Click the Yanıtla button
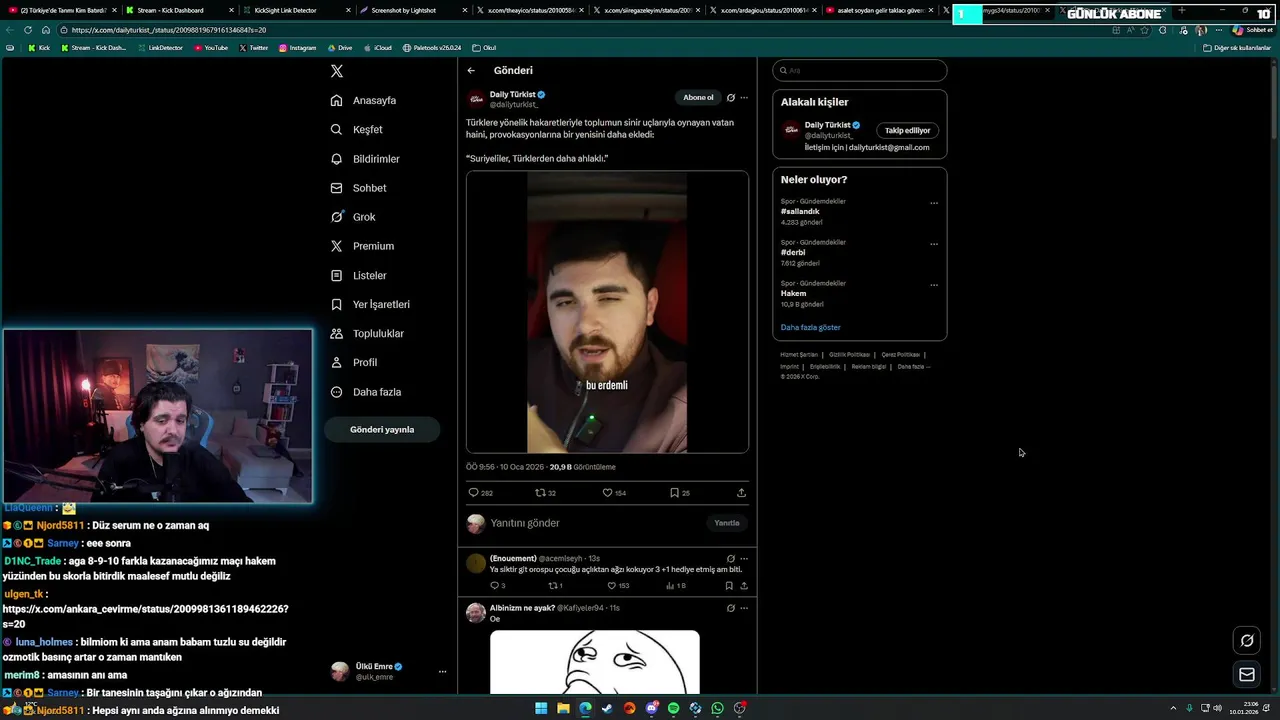 tap(727, 523)
